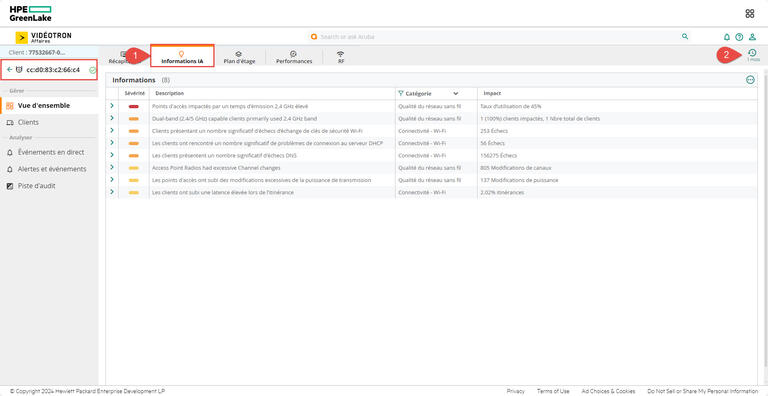The width and height of the screenshot is (768, 396).
Task: Expand the excessive Channel changes row
Action: [x=112, y=167]
